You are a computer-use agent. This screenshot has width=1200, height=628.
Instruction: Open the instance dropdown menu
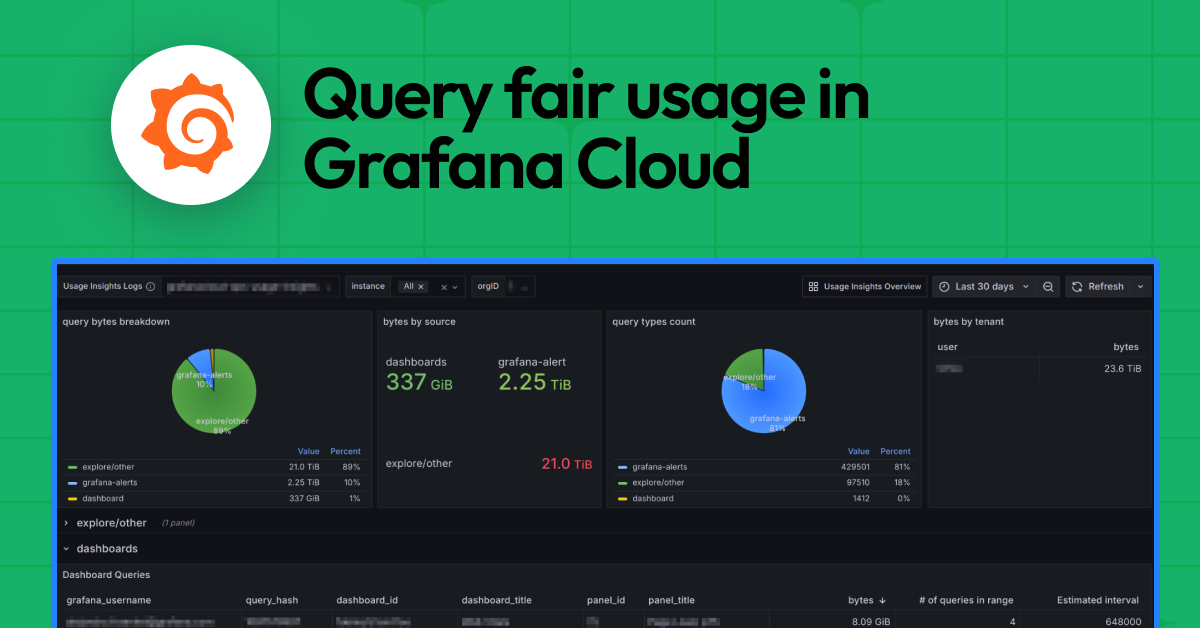pyautogui.click(x=454, y=286)
